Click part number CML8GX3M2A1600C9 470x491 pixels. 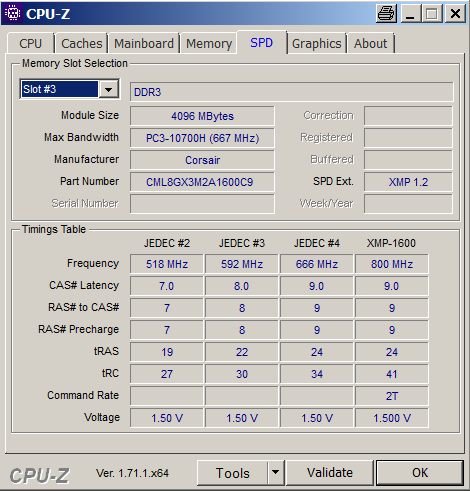click(202, 182)
